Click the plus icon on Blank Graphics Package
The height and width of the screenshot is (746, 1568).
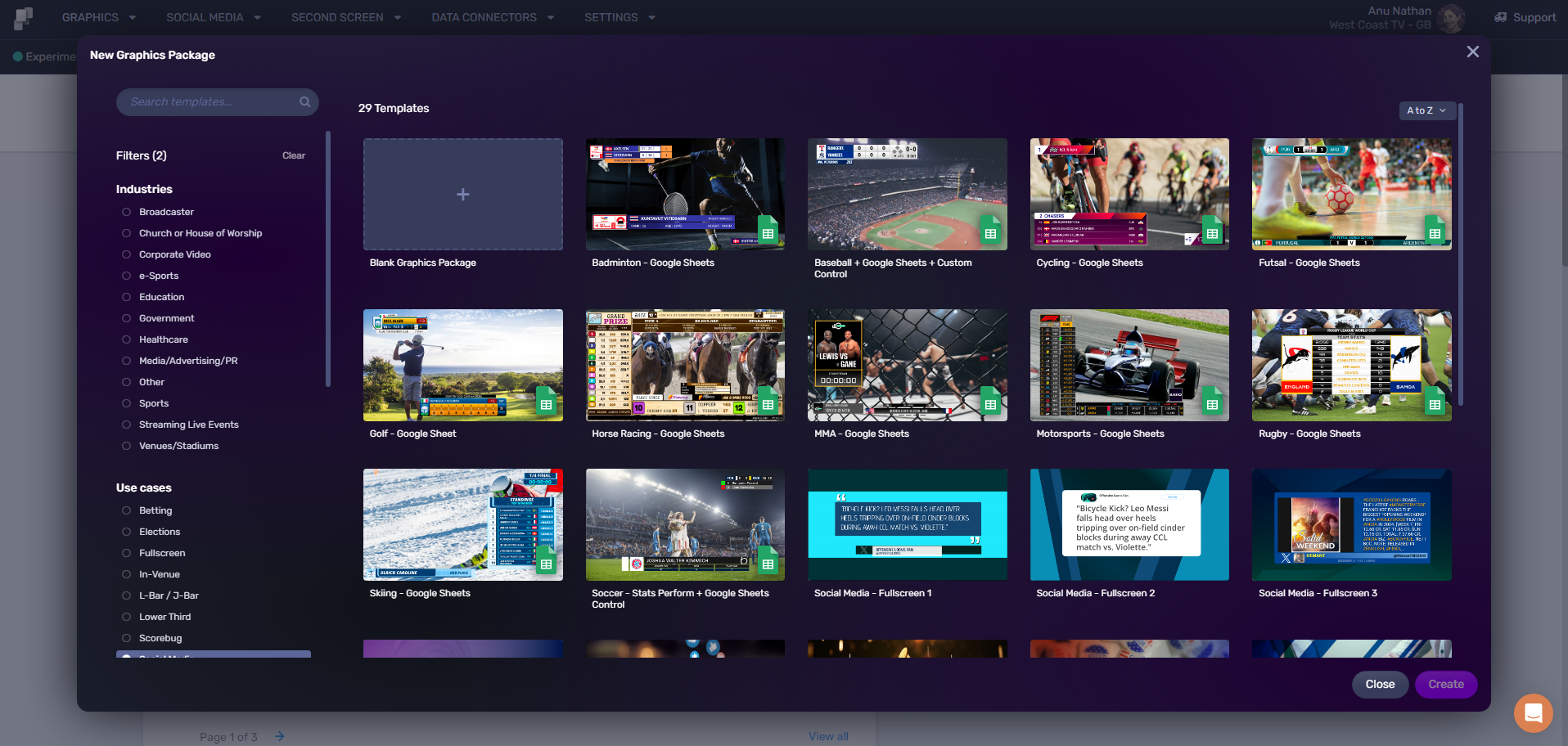pos(462,194)
